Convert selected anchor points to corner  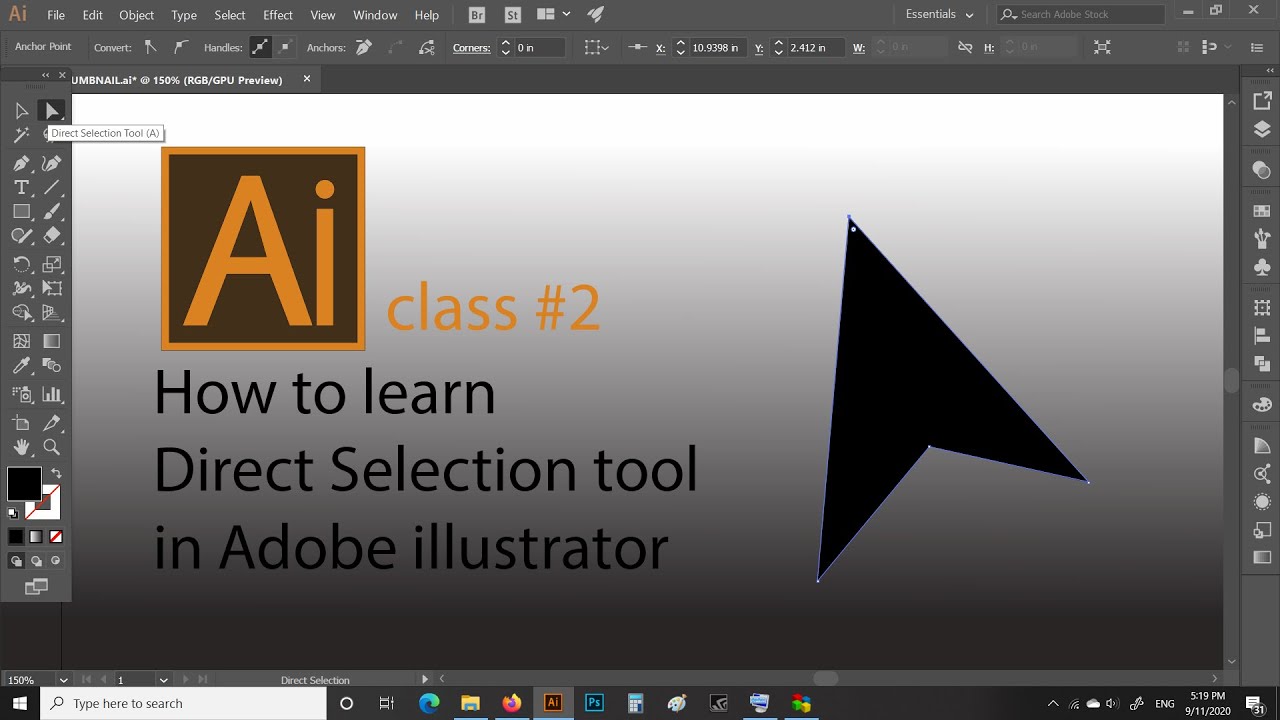[150, 47]
